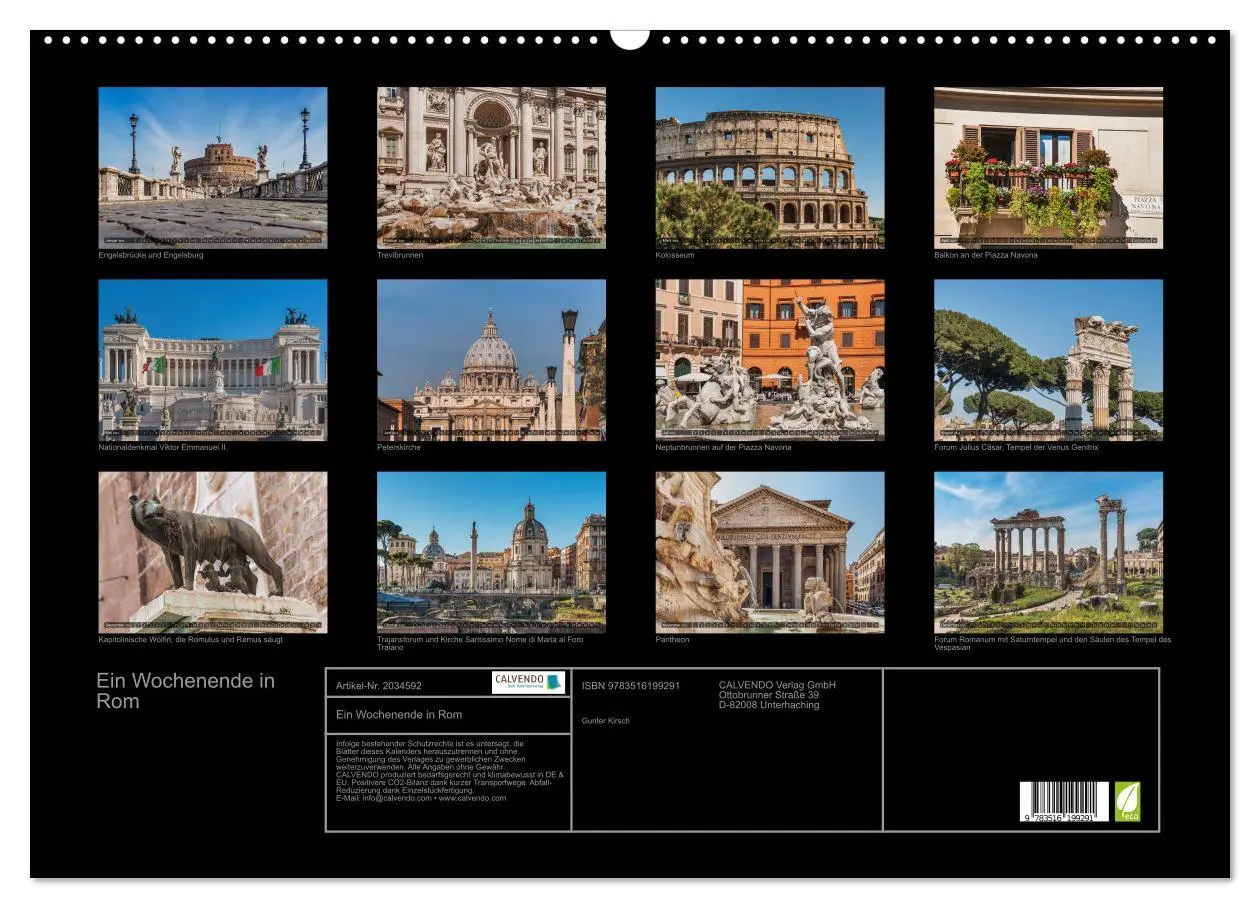Image resolution: width=1260 pixels, height=908 pixels.
Task: Open the Pantheon photo
Action: [x=770, y=552]
